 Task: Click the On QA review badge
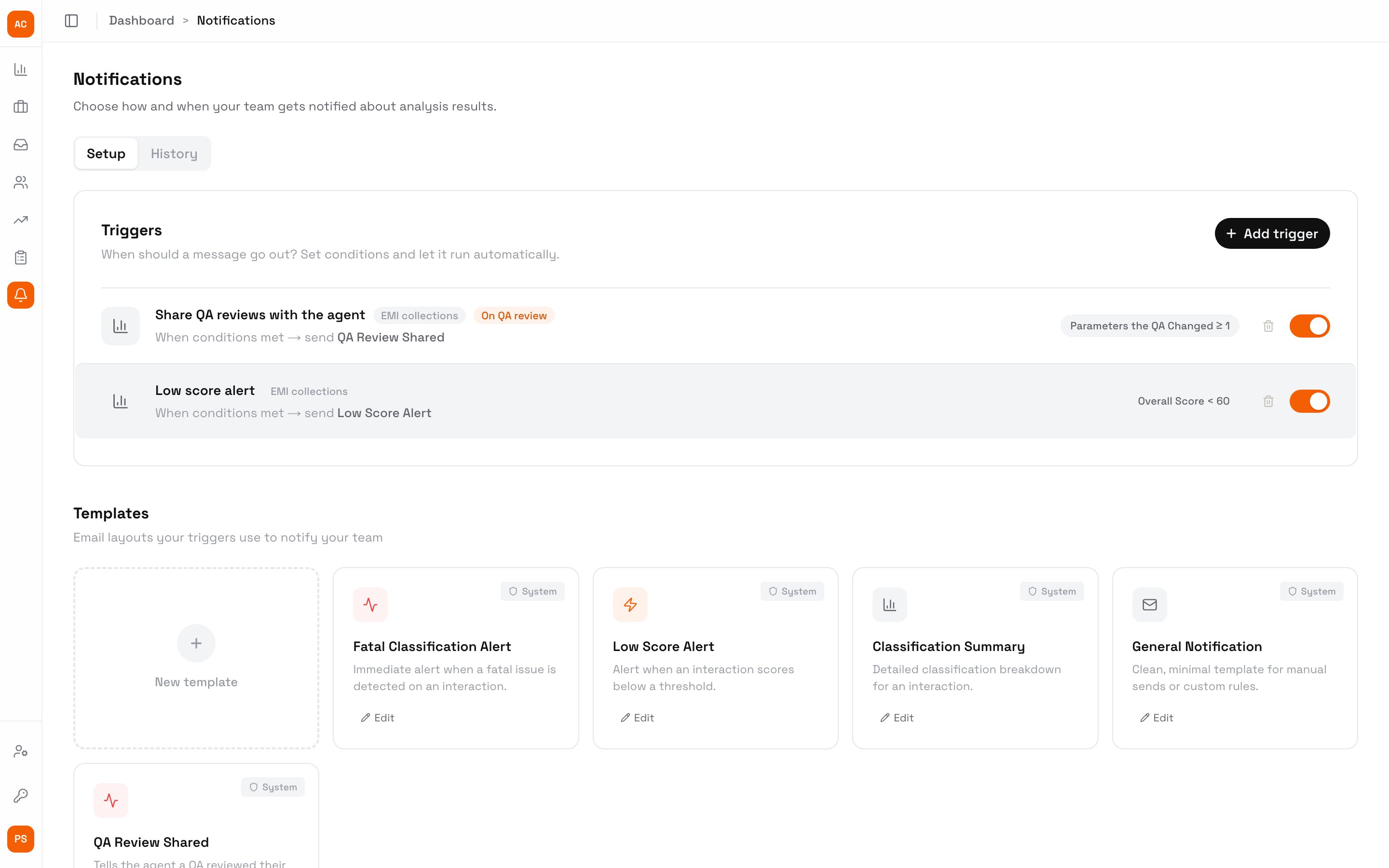[514, 316]
